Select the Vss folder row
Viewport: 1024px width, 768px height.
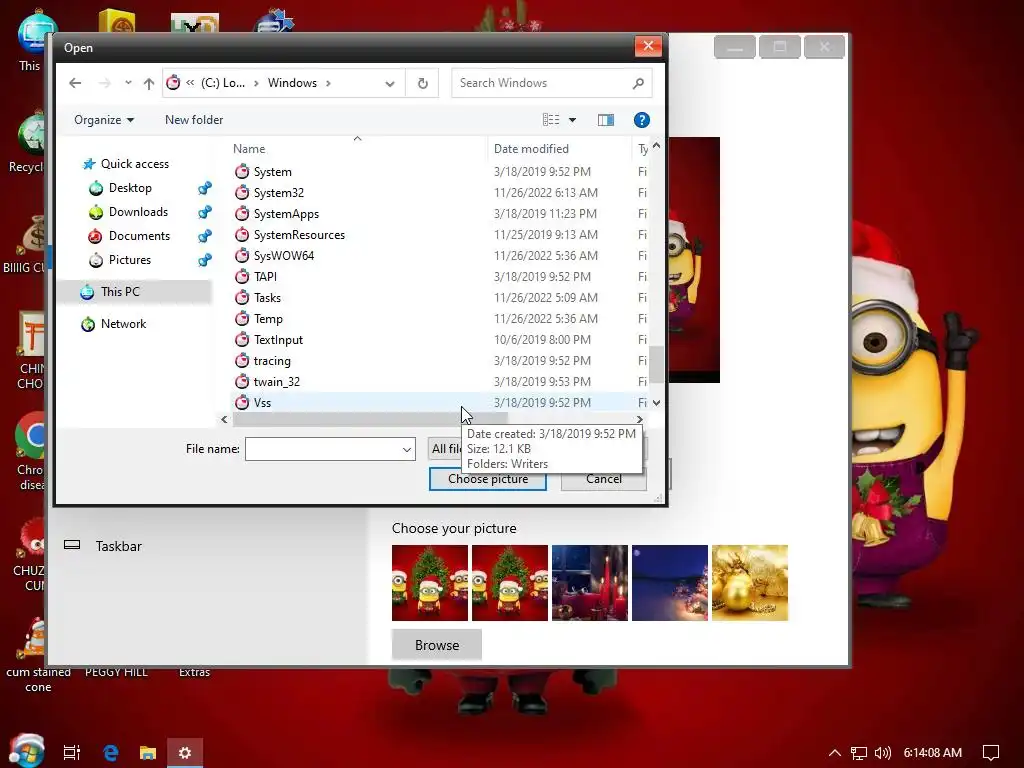(440, 403)
